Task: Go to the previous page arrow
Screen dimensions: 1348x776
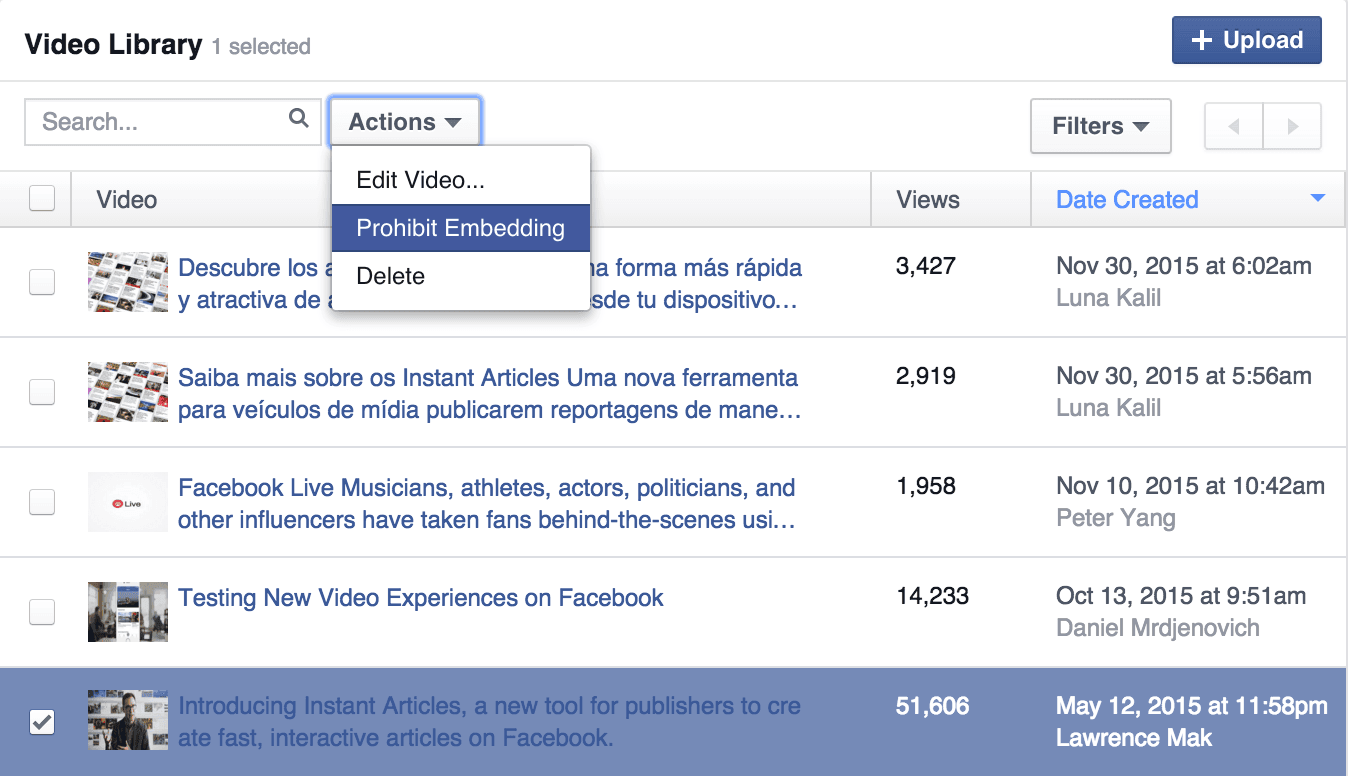Action: coord(1234,127)
